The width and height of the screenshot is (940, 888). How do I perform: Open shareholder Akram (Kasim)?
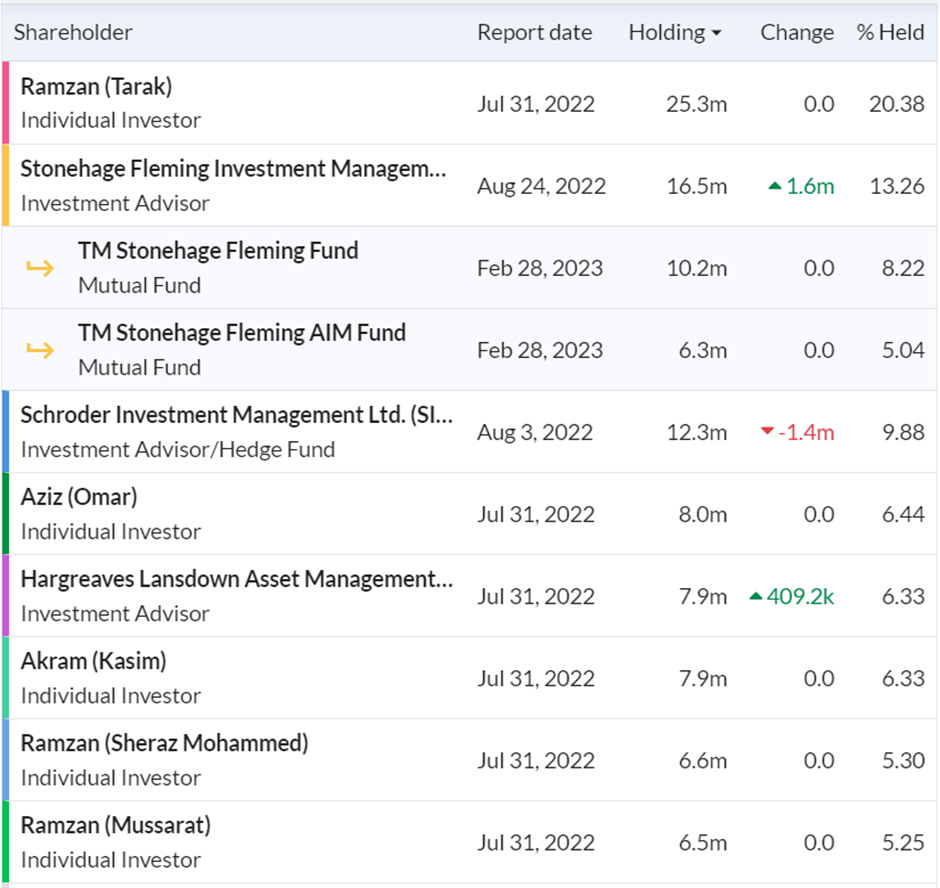click(x=94, y=661)
